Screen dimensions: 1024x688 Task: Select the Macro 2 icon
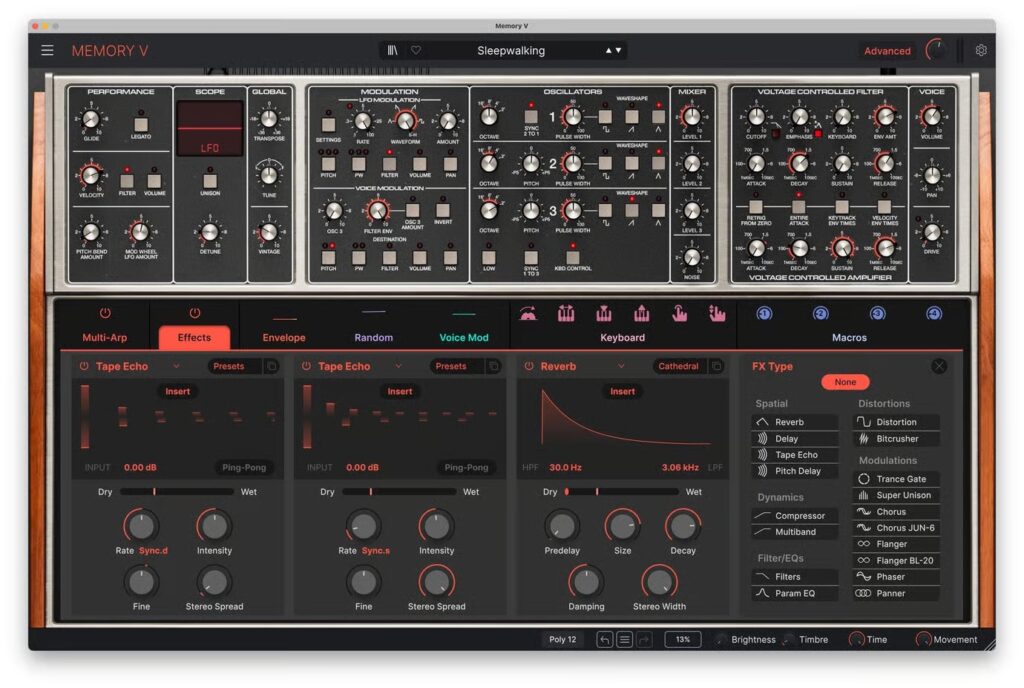[821, 314]
